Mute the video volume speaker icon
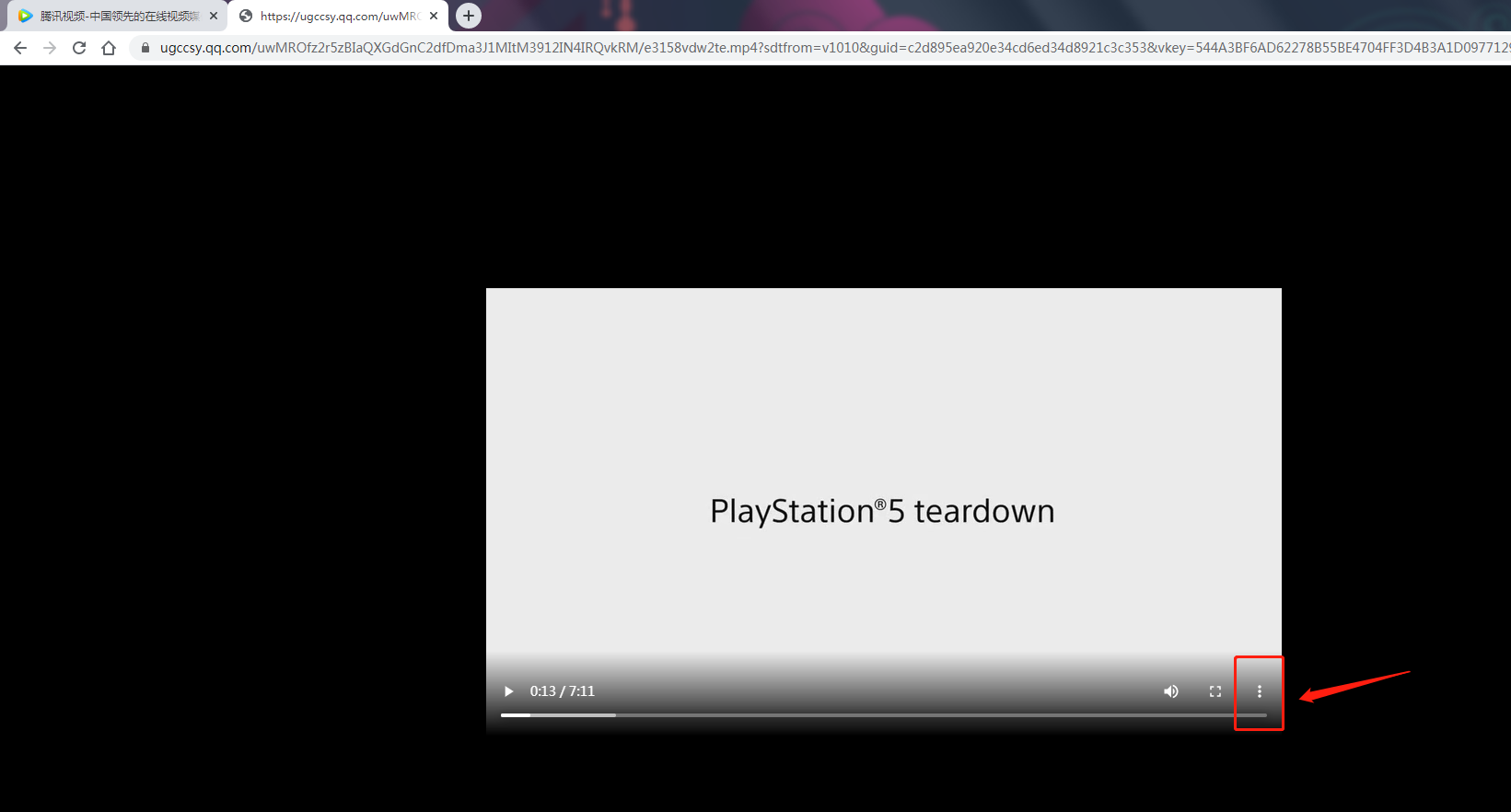The height and width of the screenshot is (812, 1511). (1171, 691)
